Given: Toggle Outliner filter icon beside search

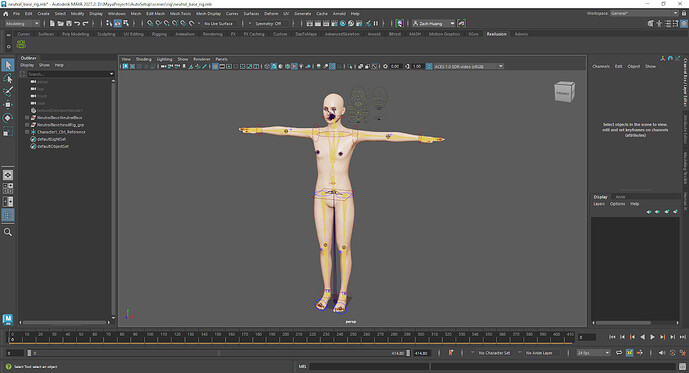Looking at the screenshot, I should (22, 74).
